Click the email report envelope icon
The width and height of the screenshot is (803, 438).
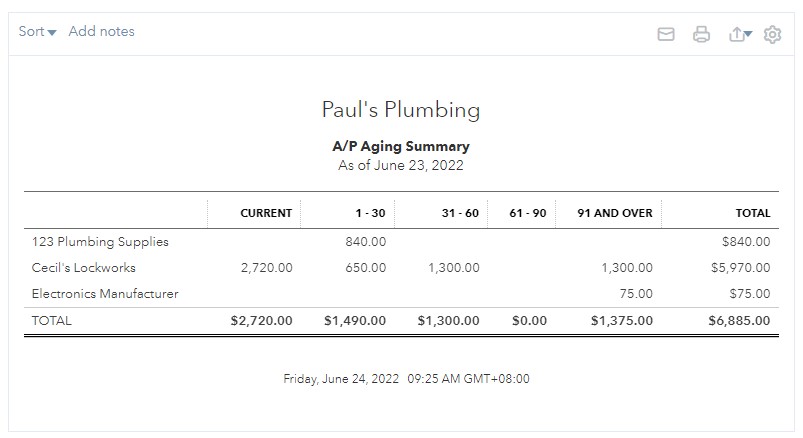(x=666, y=34)
